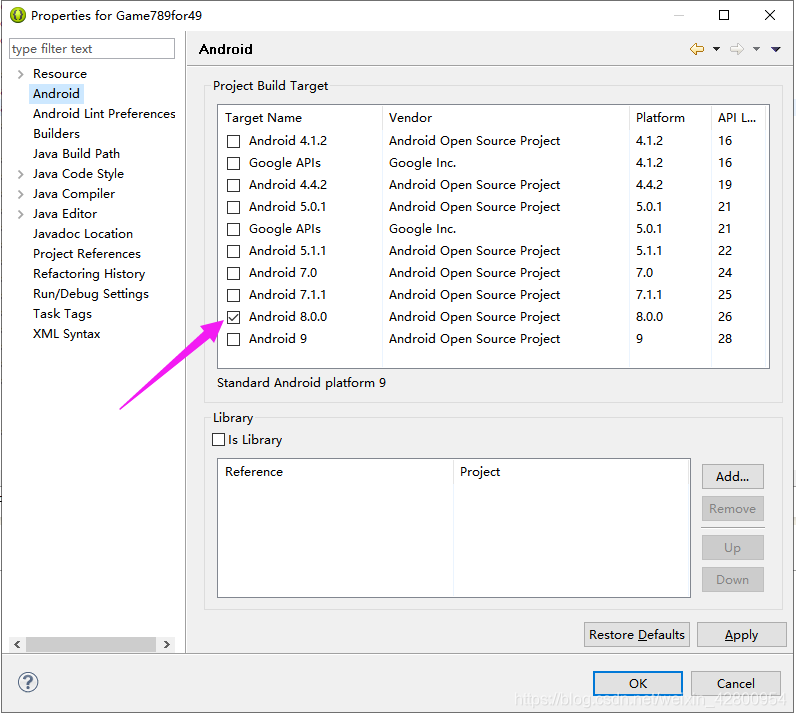Confirm with the OK button
Image resolution: width=796 pixels, height=718 pixels.
pyautogui.click(x=638, y=684)
